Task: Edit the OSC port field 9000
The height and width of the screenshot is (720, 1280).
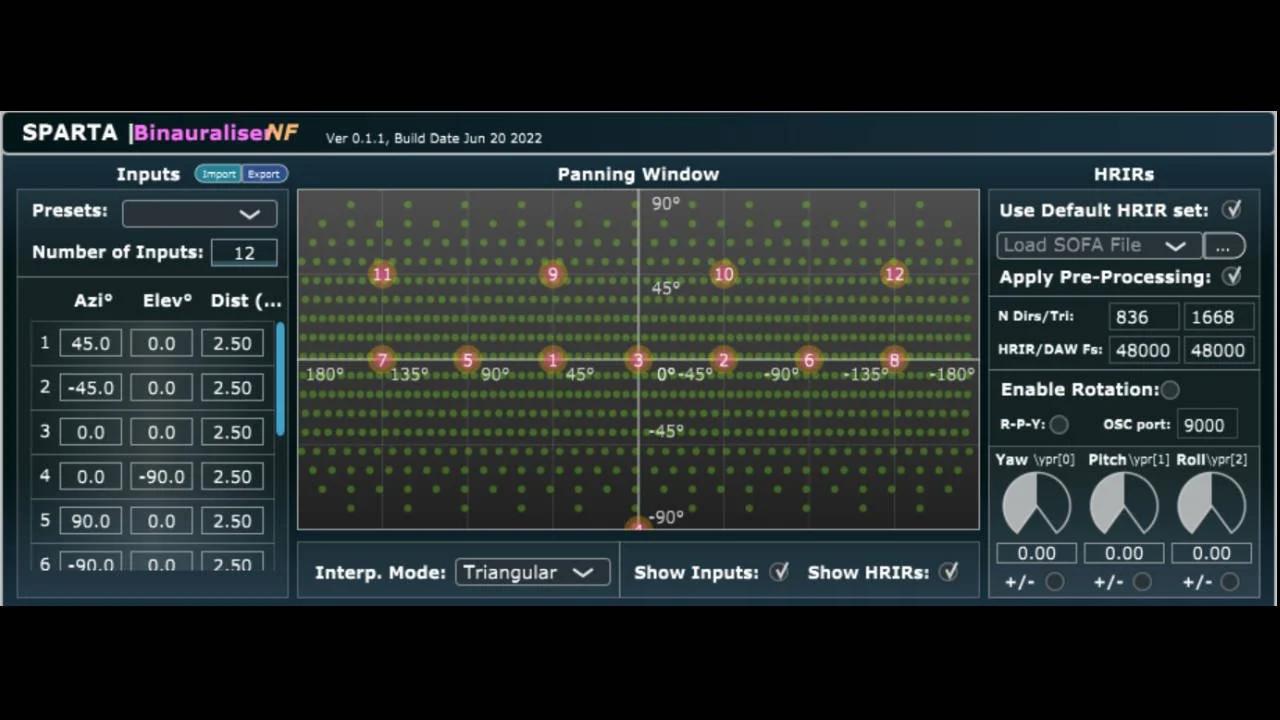Action: click(1207, 425)
